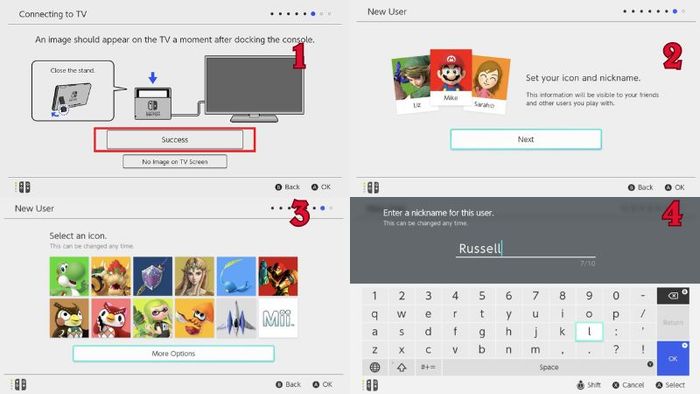This screenshot has height=394, width=700.
Task: Choose the blue Pikmin bird icon
Action: 236,276
